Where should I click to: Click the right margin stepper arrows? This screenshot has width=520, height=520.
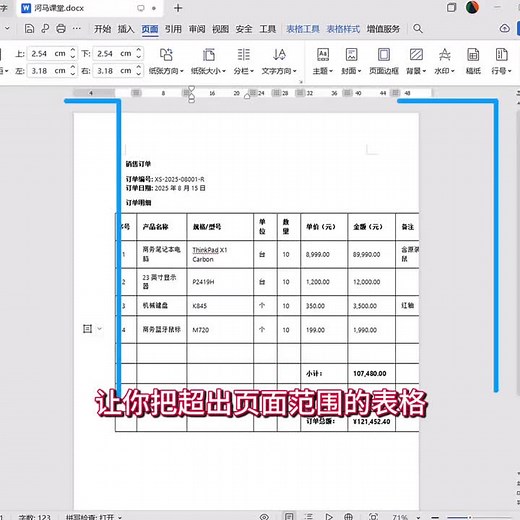click(x=139, y=71)
